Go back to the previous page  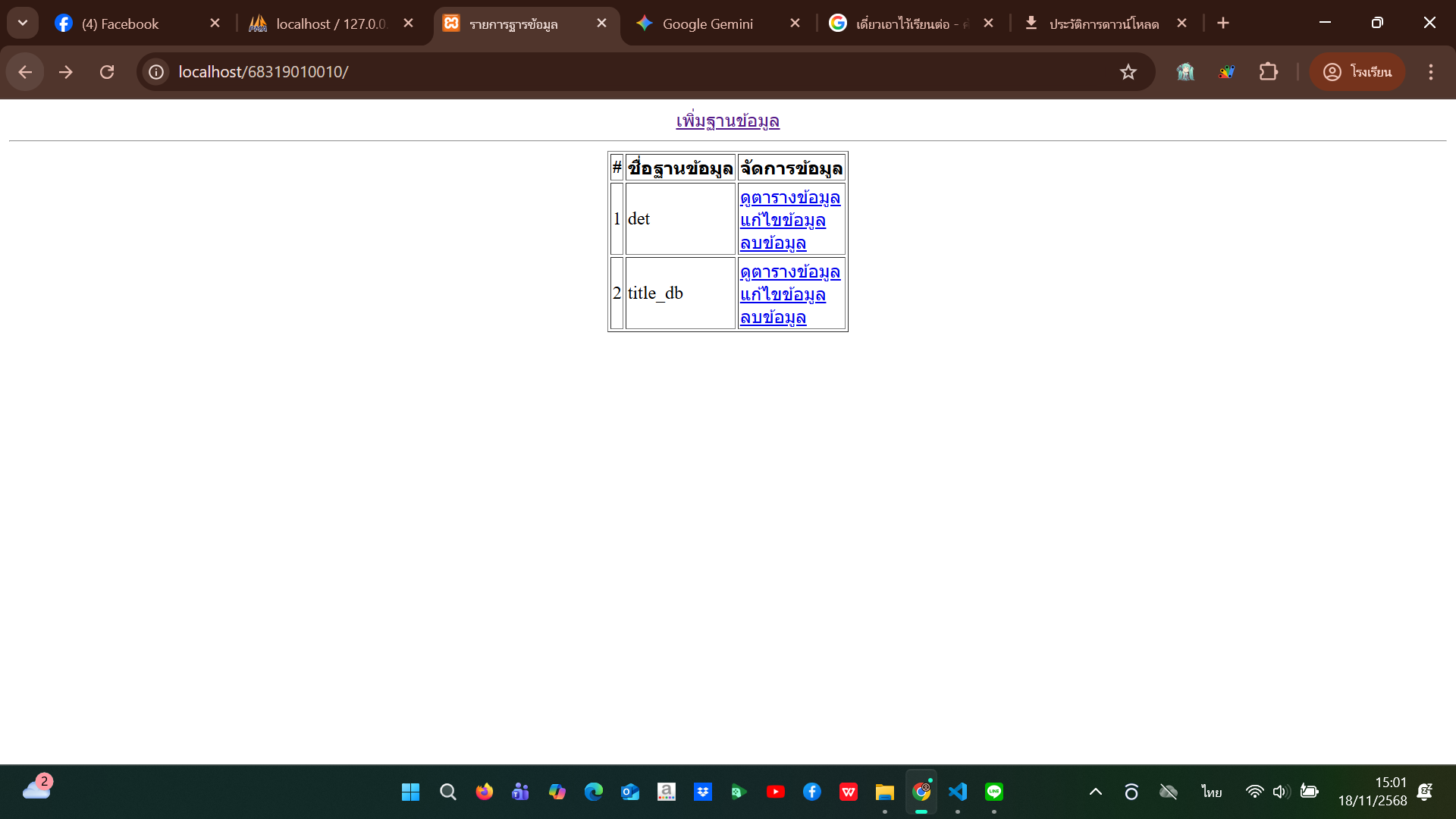point(25,72)
